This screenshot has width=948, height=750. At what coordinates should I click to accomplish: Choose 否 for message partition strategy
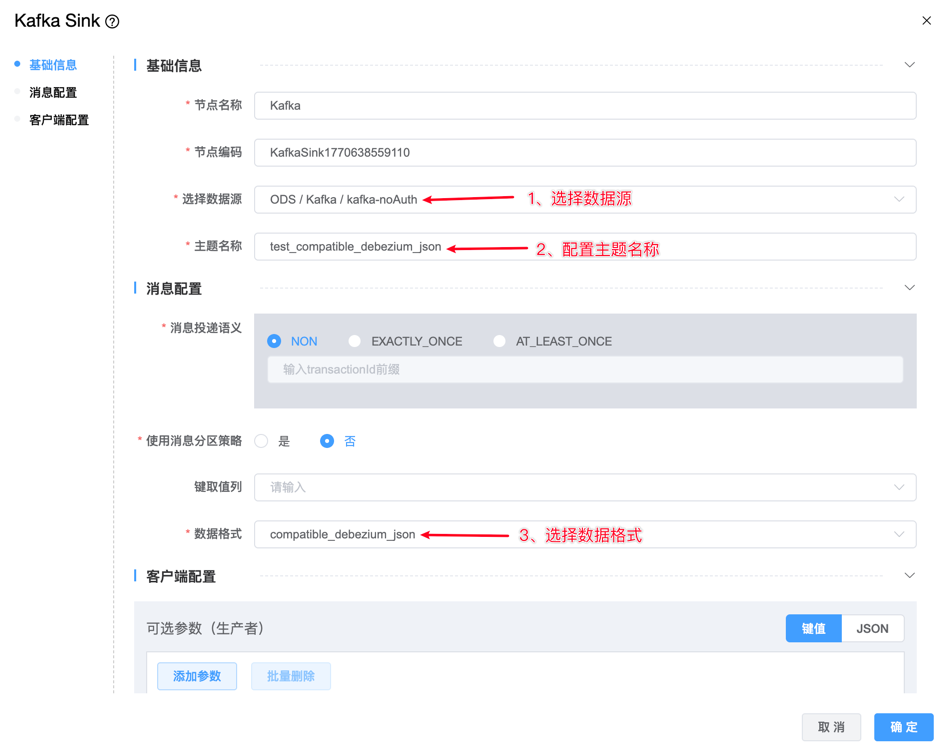click(x=327, y=441)
